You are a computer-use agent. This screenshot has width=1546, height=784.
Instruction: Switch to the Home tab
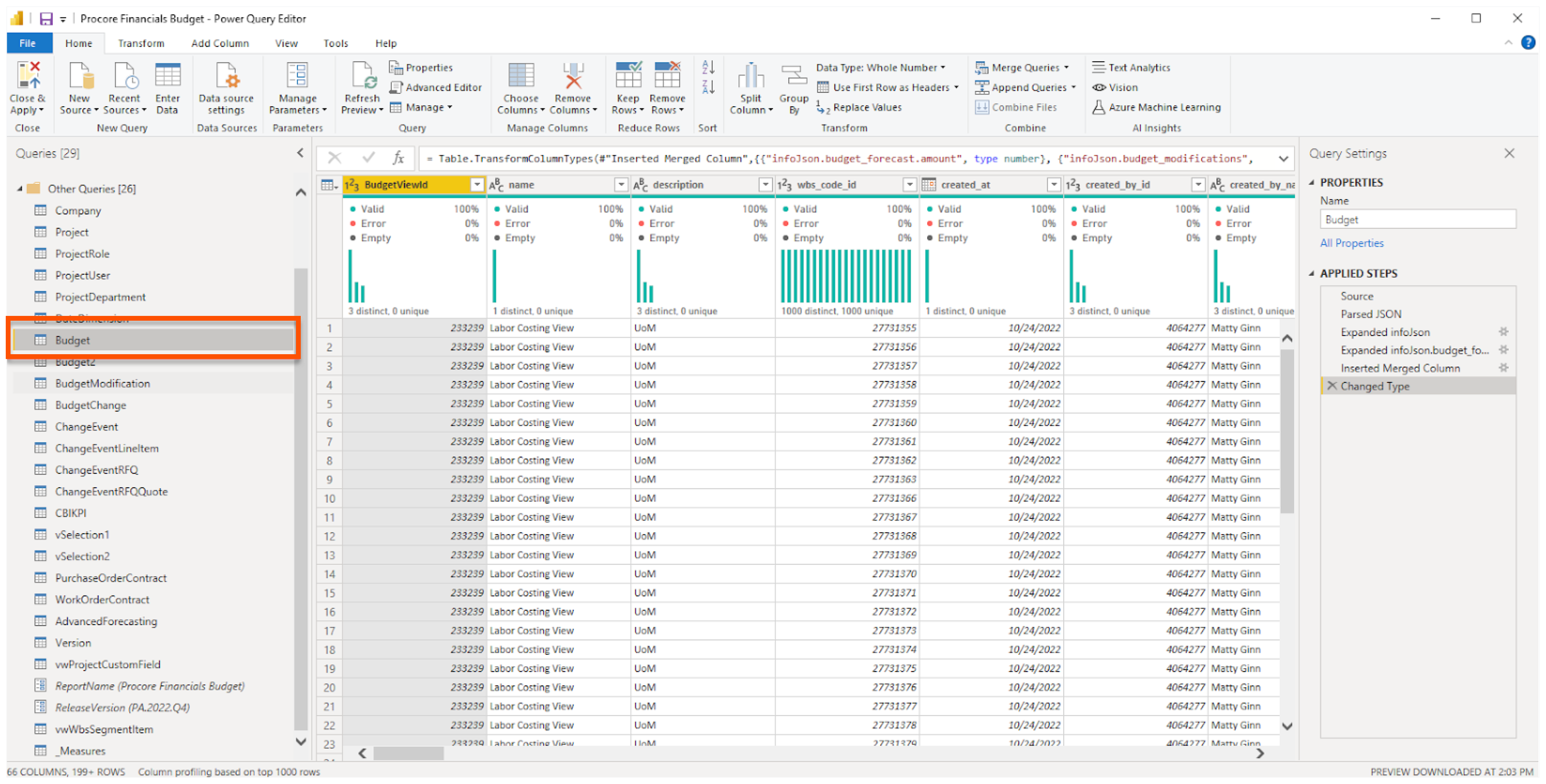coord(79,43)
